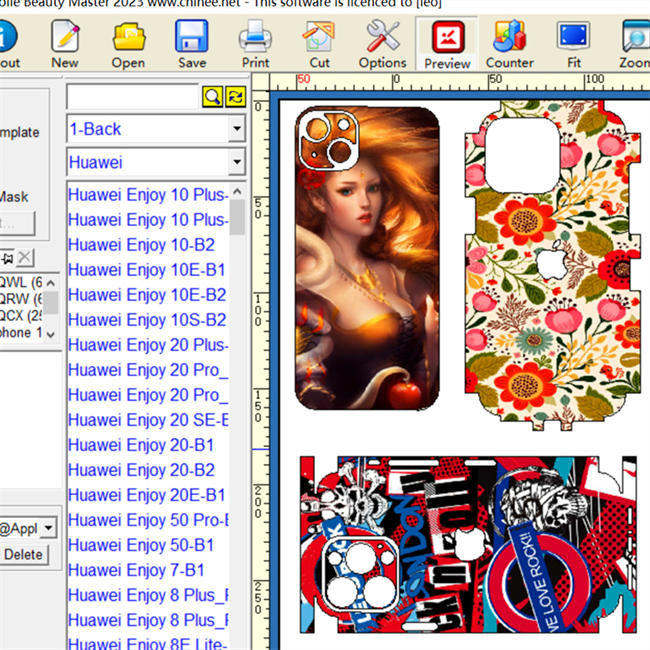The width and height of the screenshot is (650, 650).
Task: Start cutting with the Cut tool
Action: point(319,45)
